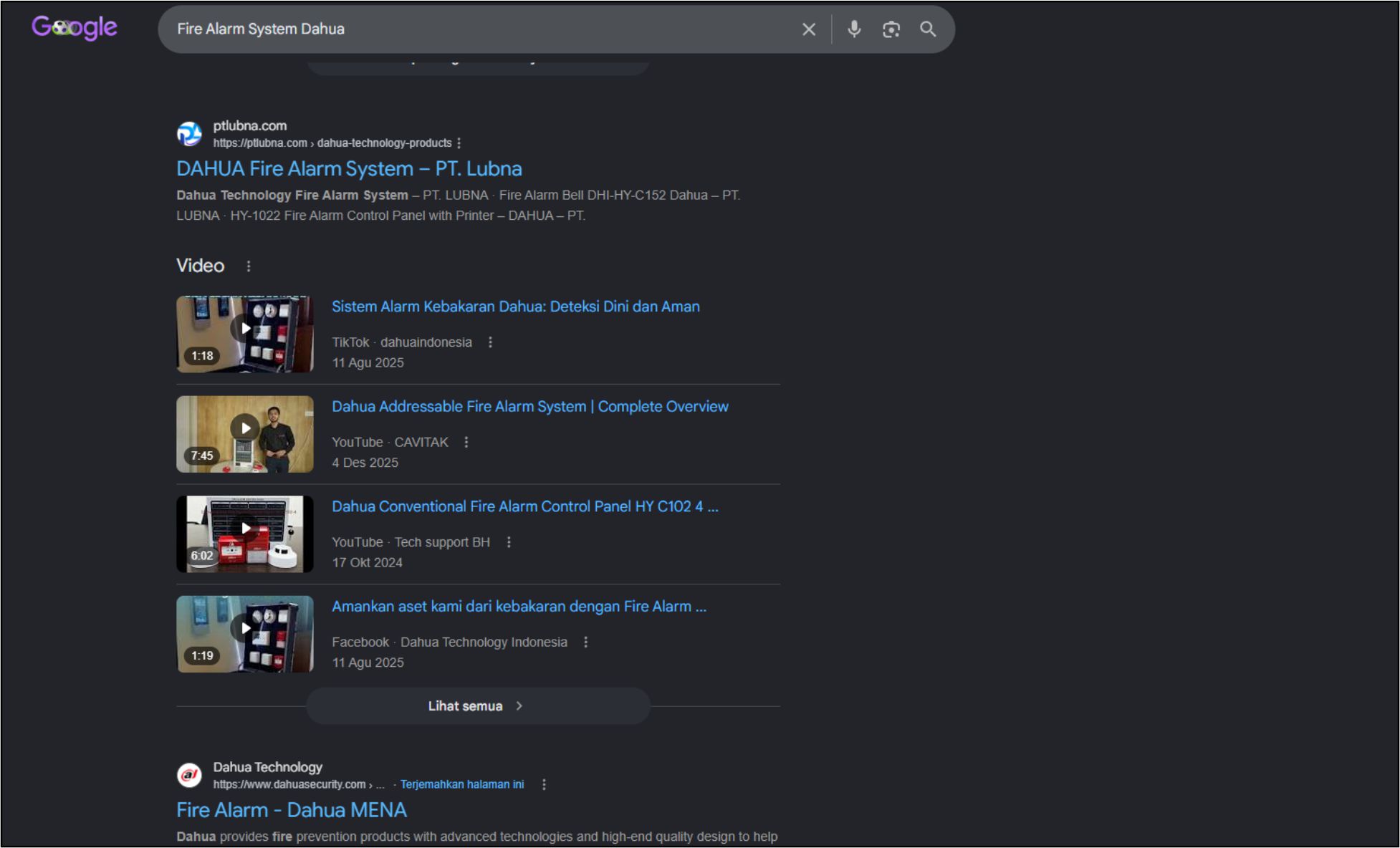Open Sistem Alarm Kebakaran Dahua video link
Image resolution: width=1400 pixels, height=848 pixels.
click(x=516, y=307)
